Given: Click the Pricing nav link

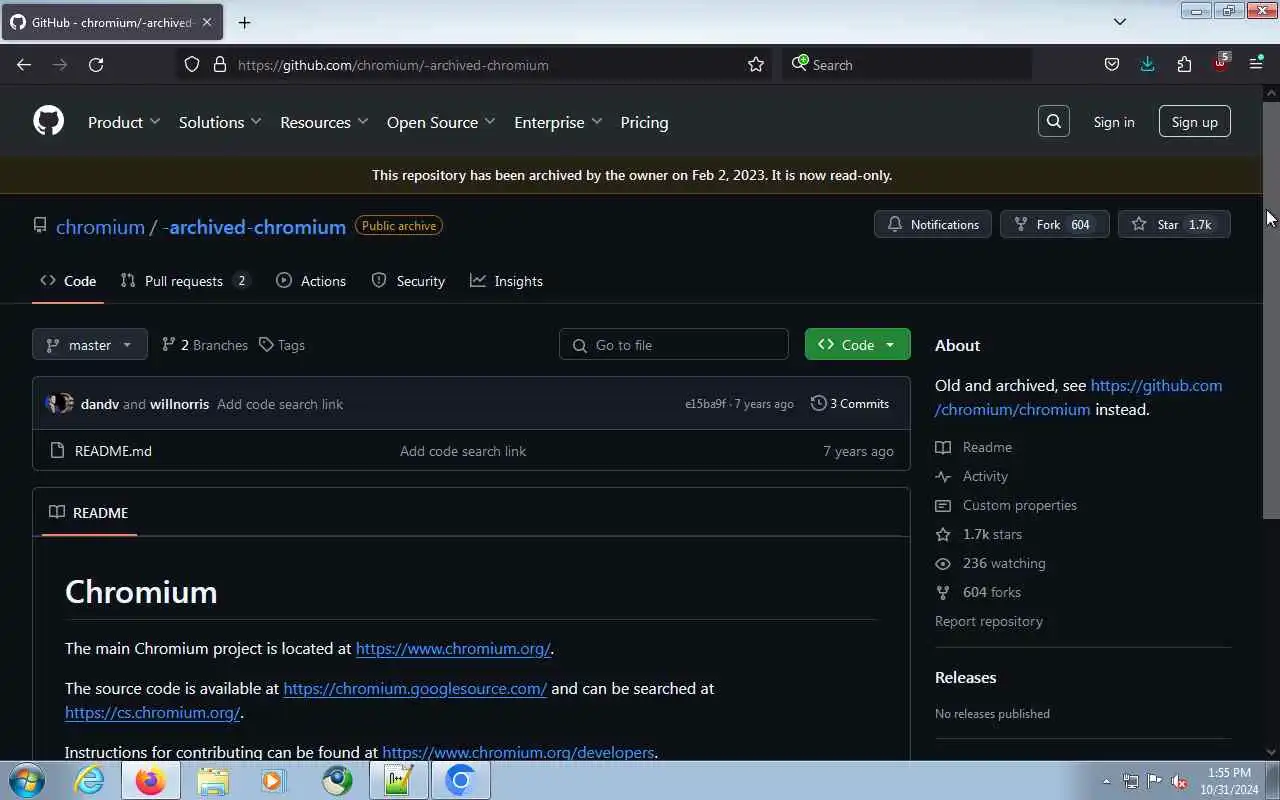Looking at the screenshot, I should 644,122.
